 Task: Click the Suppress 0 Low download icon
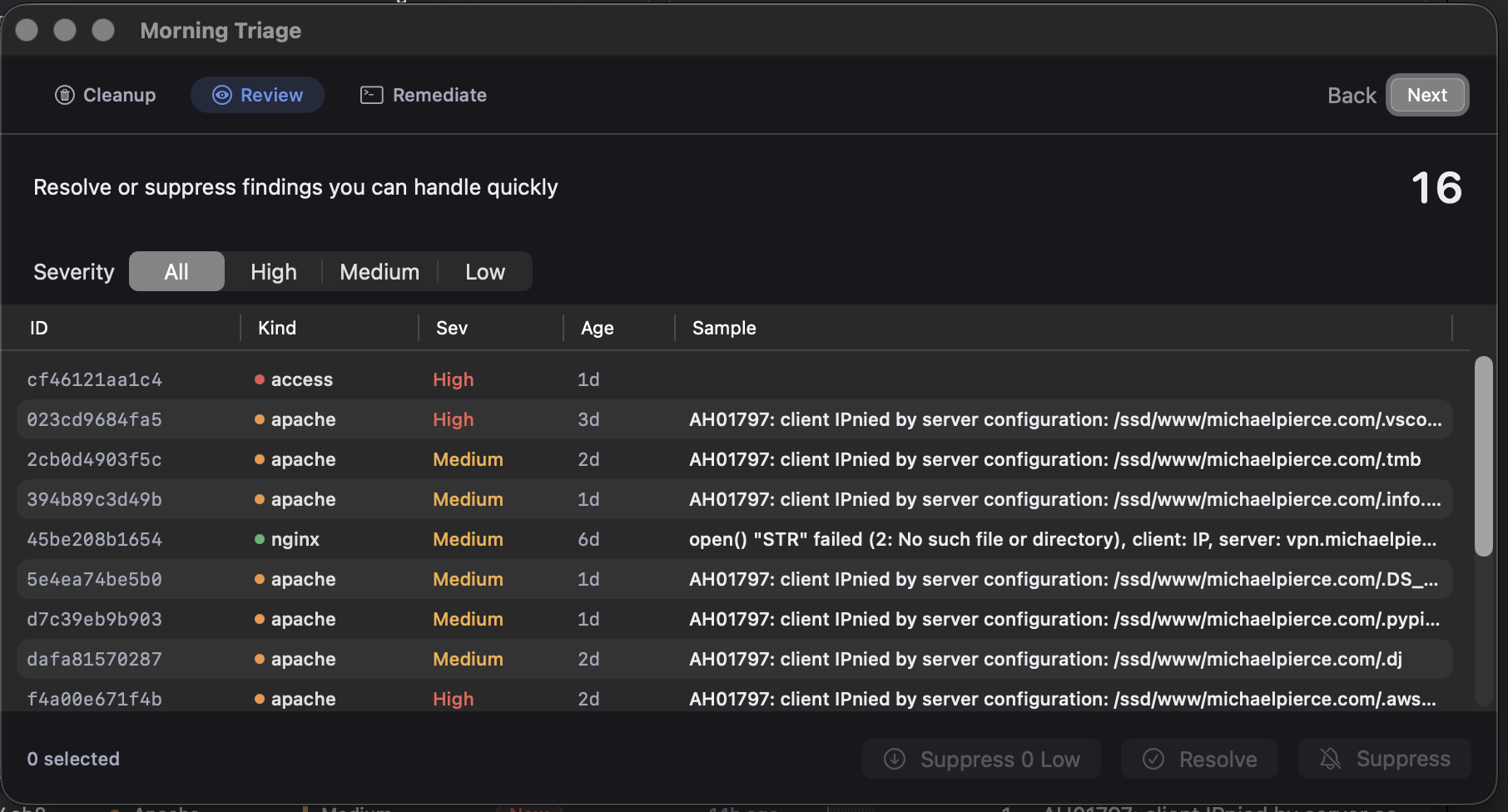pos(895,759)
